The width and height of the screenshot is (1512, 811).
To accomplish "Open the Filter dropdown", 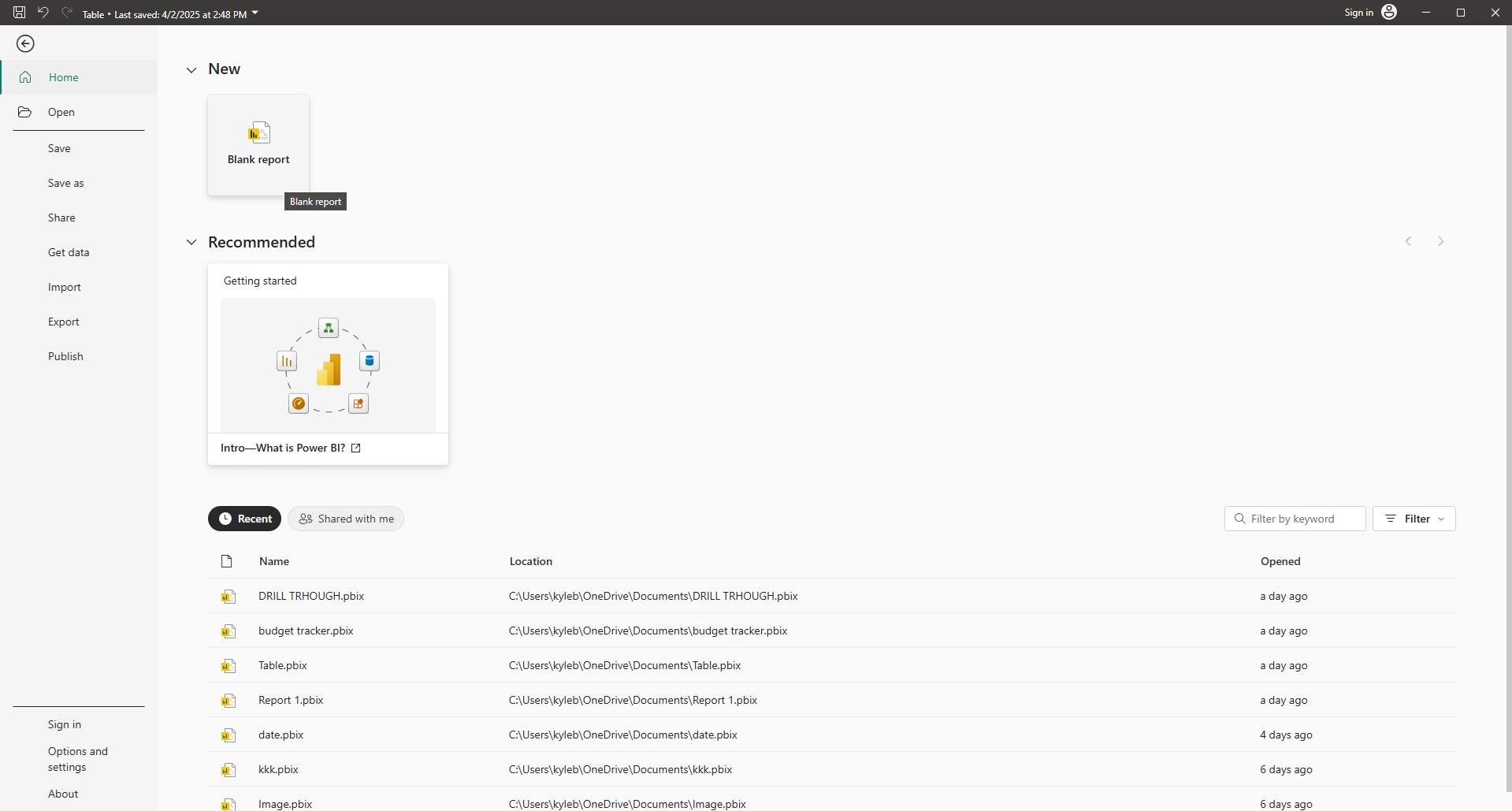I will 1414,519.
